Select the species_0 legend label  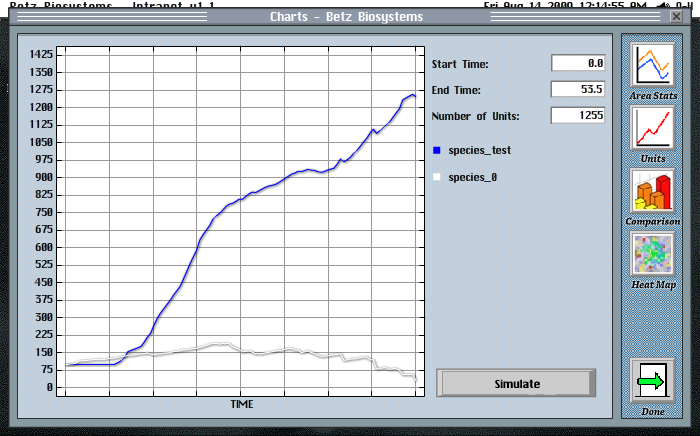coord(473,177)
